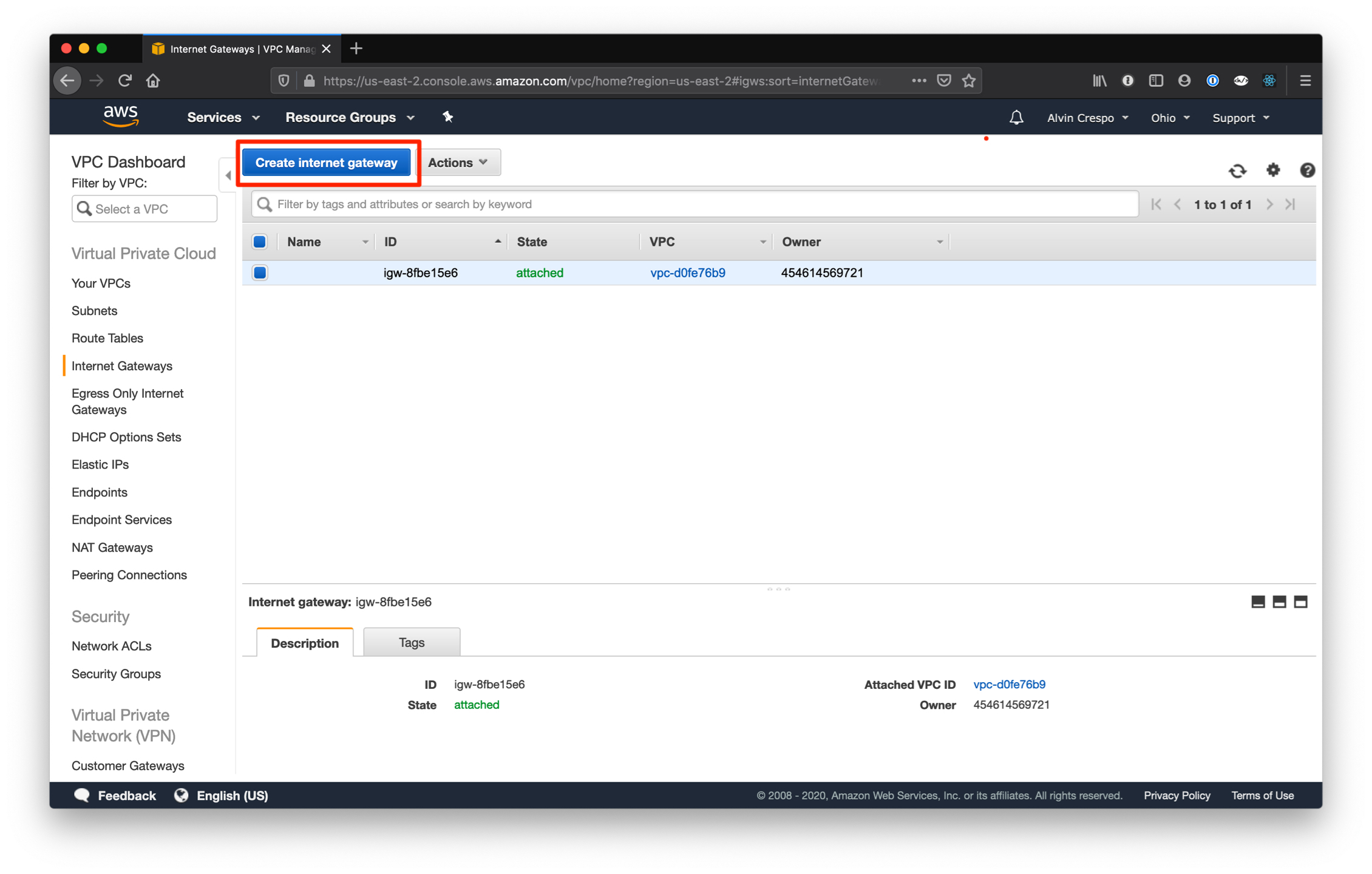
Task: Click the 1Password browser extension icon
Action: (x=1212, y=80)
